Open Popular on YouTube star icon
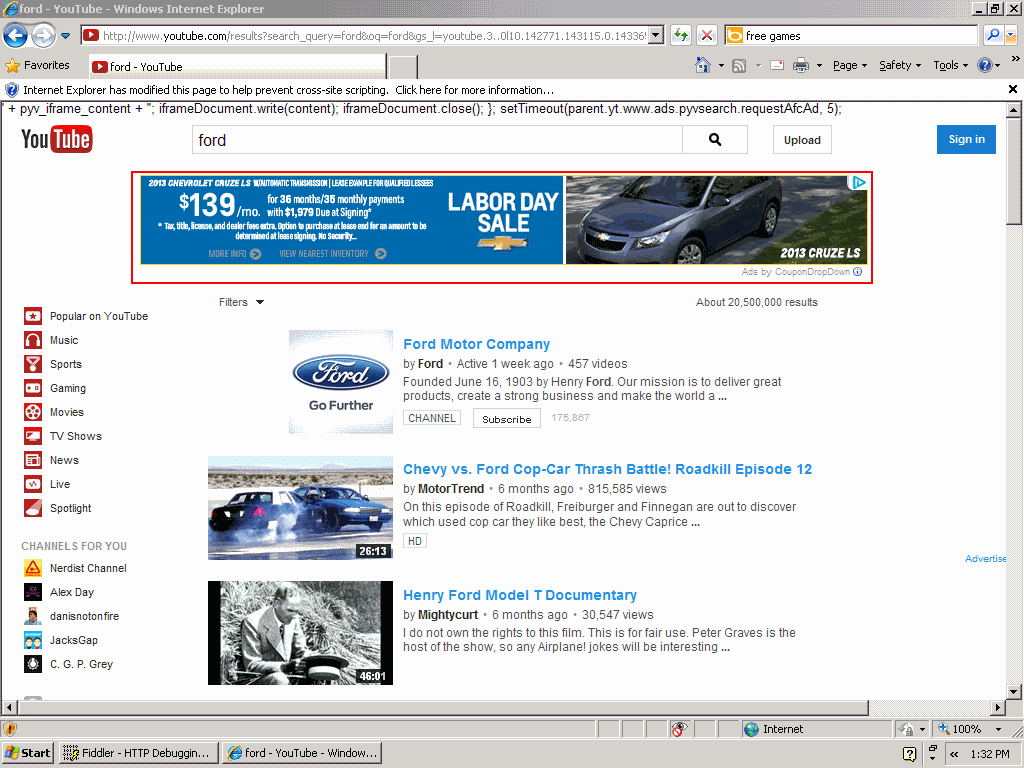Screen dimensions: 1024x768 [33, 316]
